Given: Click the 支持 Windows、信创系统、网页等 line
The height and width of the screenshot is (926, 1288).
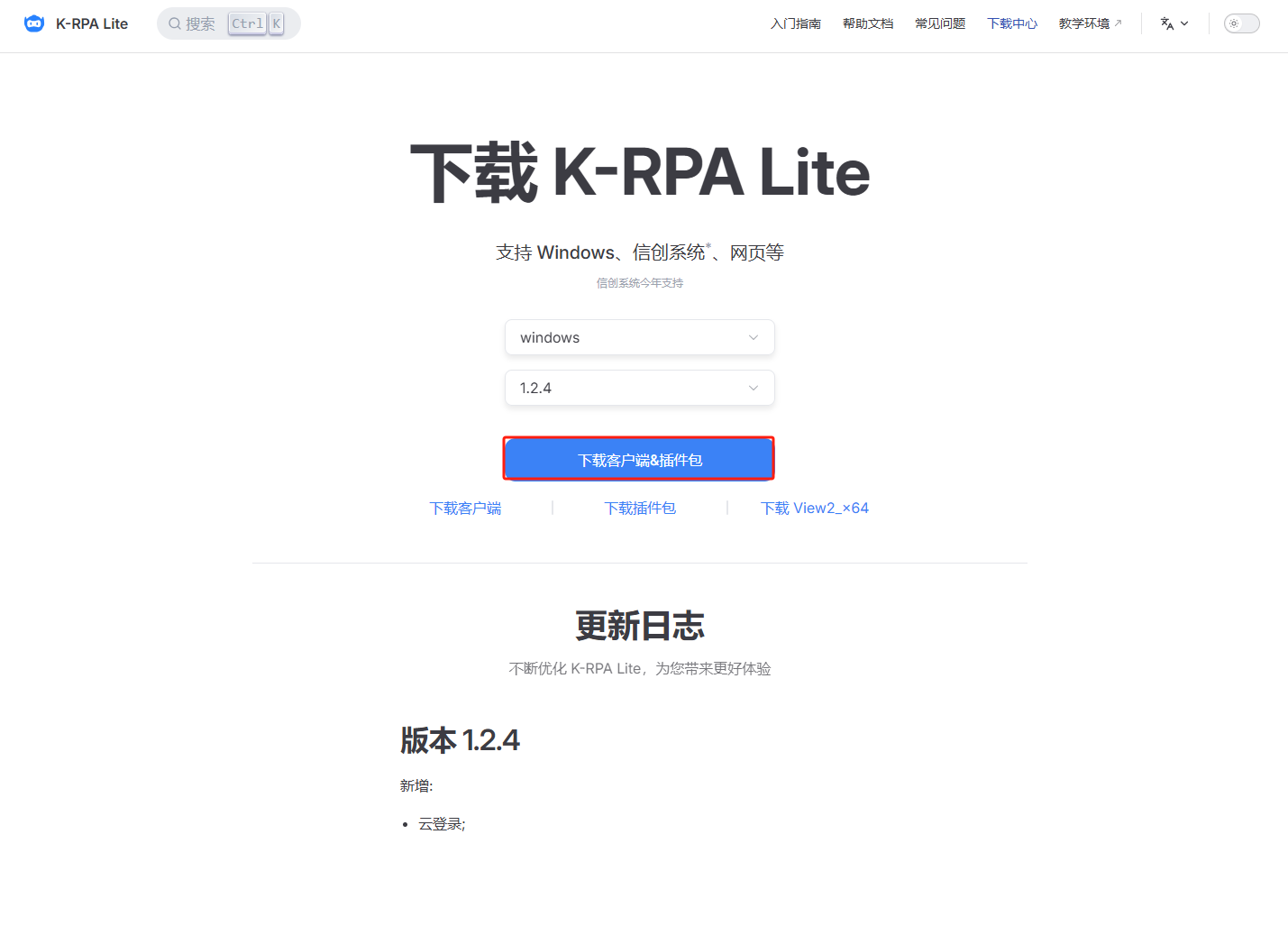Looking at the screenshot, I should tap(640, 252).
